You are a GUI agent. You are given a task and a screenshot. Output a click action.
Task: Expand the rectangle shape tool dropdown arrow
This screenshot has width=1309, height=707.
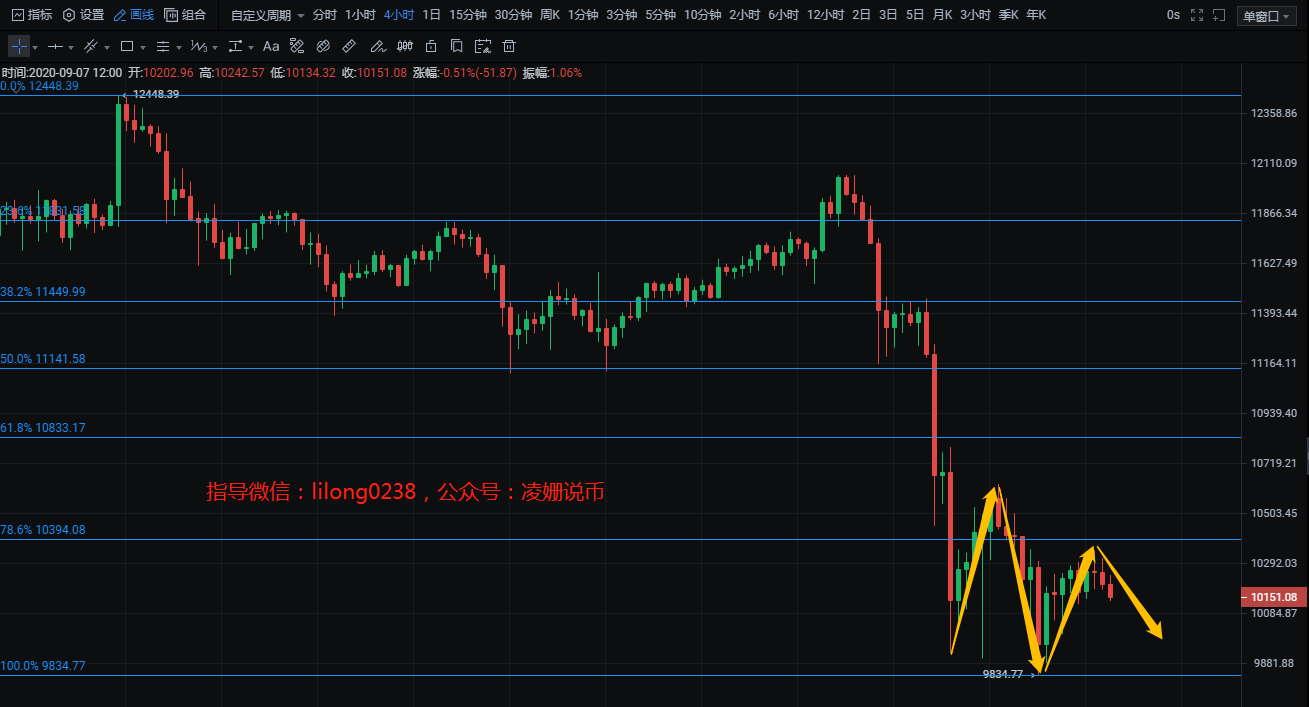click(x=143, y=48)
